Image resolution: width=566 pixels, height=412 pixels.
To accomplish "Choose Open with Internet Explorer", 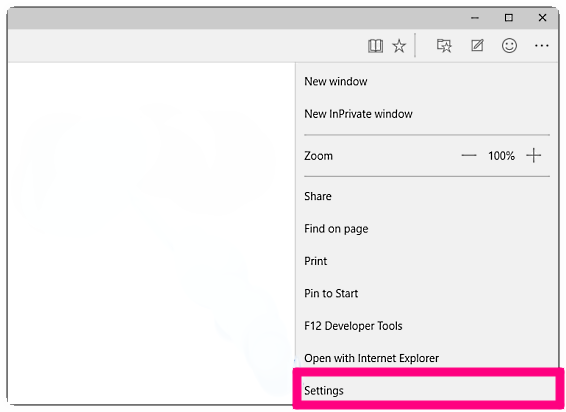I will pos(371,358).
